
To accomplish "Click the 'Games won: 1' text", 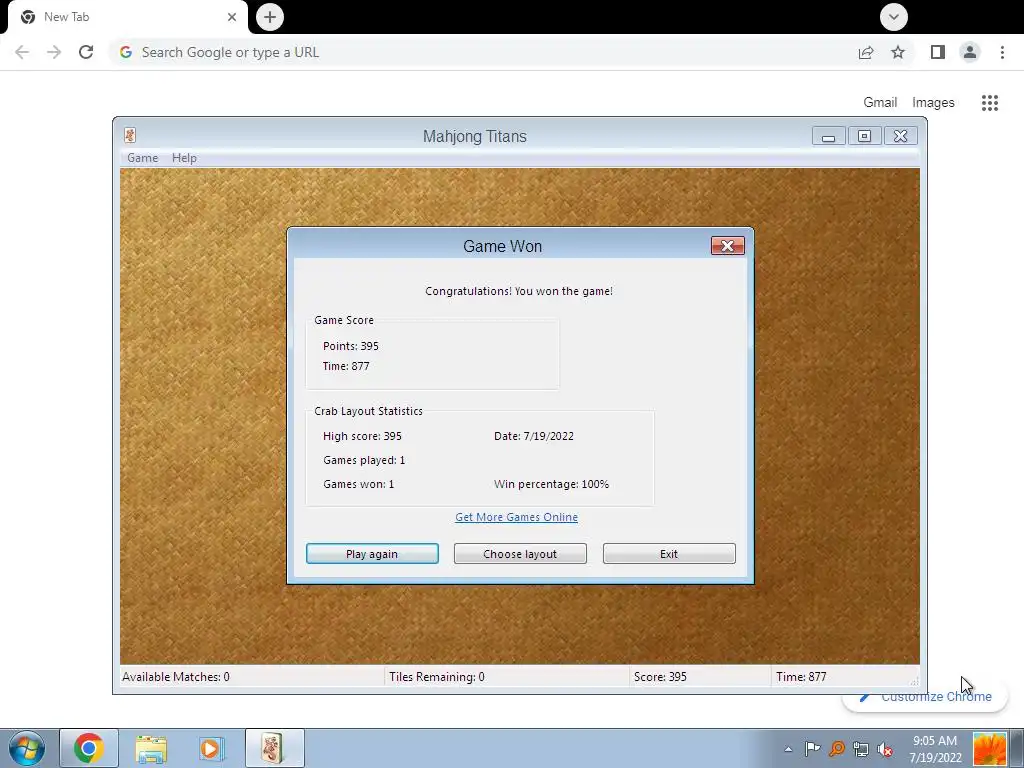I will pyautogui.click(x=359, y=485).
